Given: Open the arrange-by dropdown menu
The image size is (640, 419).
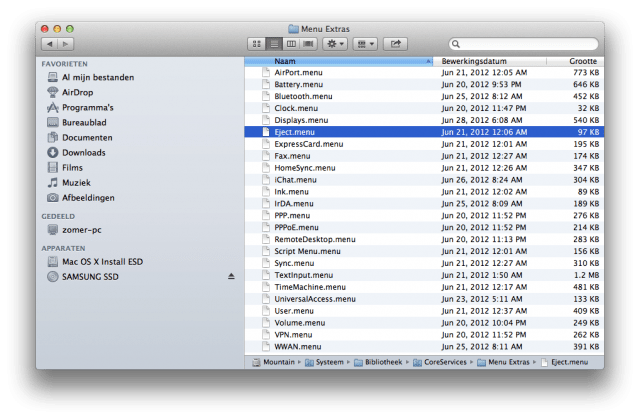Looking at the screenshot, I should [366, 44].
